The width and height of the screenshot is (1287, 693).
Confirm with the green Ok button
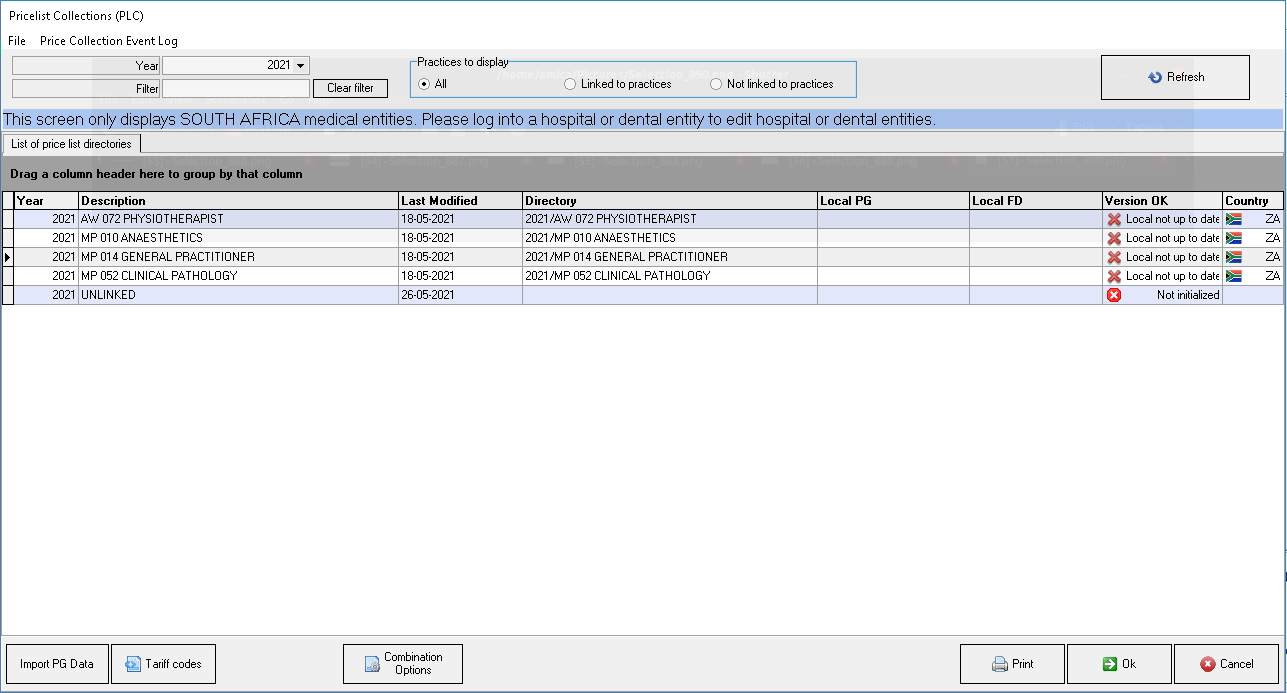click(x=1118, y=664)
